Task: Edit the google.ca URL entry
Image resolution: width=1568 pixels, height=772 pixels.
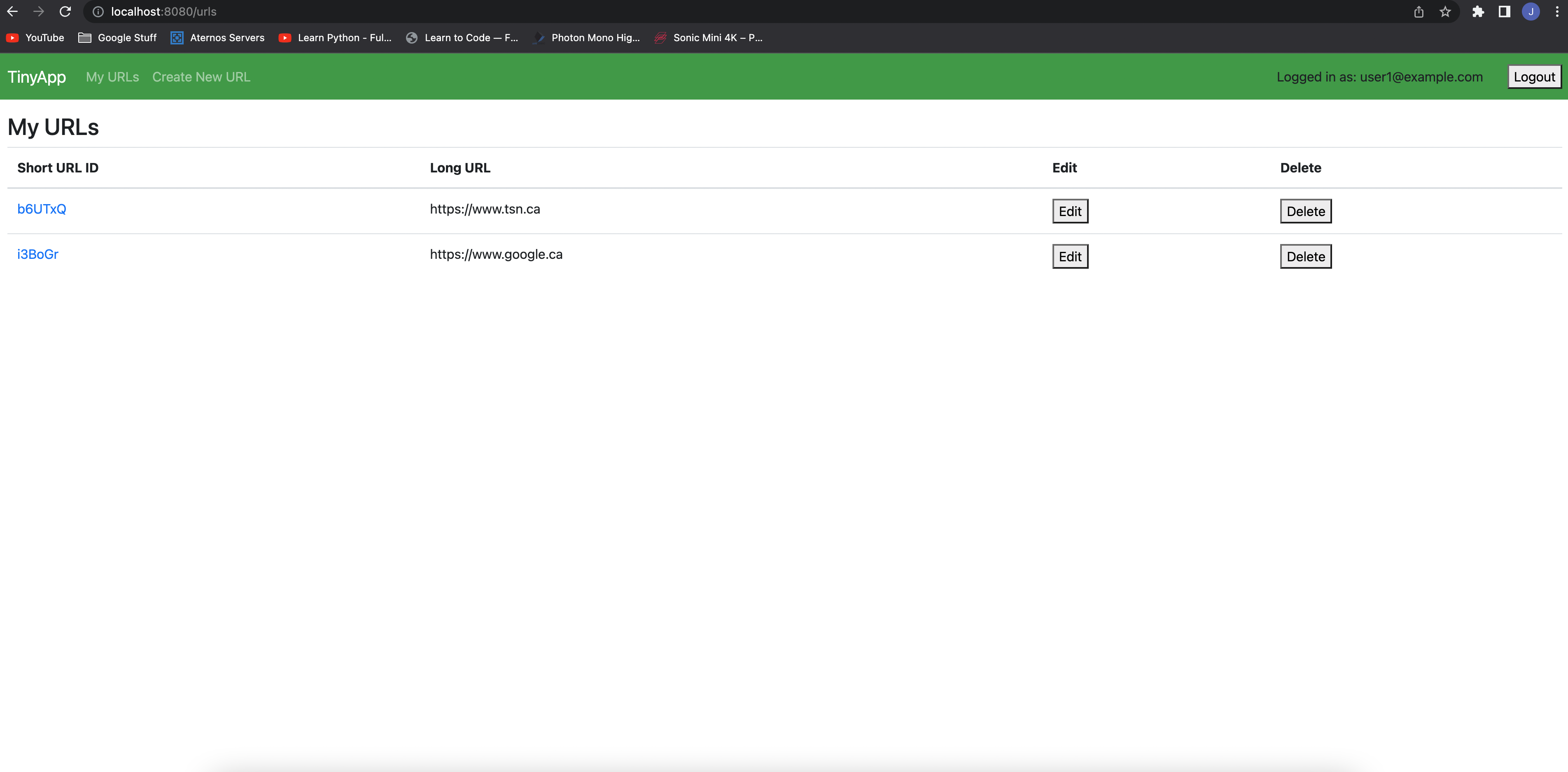Action: point(1069,257)
